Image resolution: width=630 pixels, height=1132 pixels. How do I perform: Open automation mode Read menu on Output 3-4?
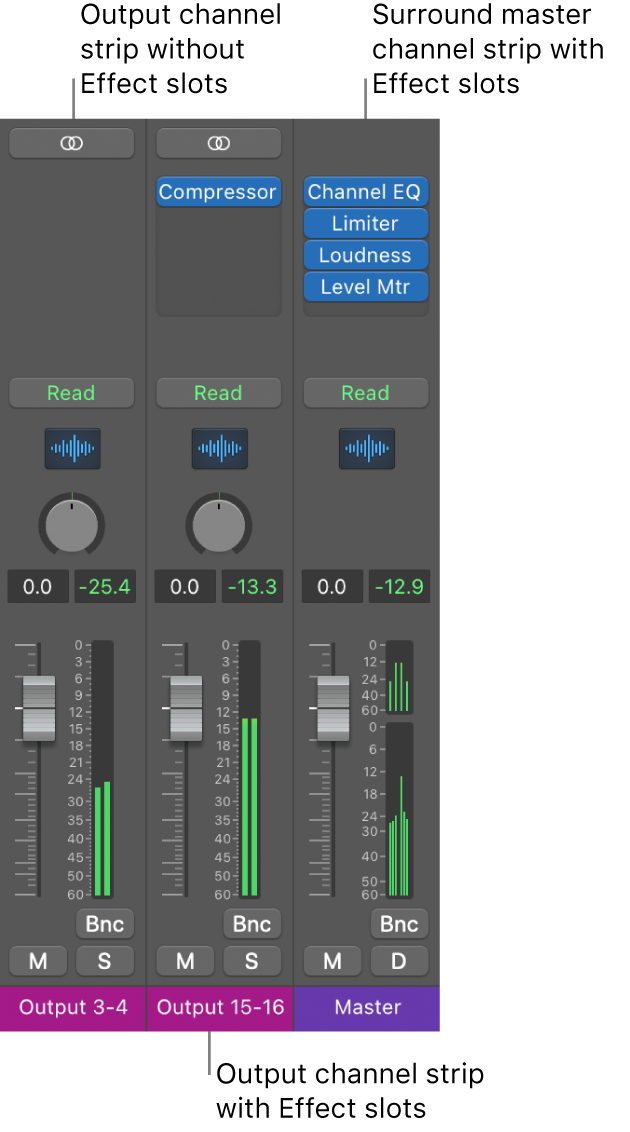point(71,393)
